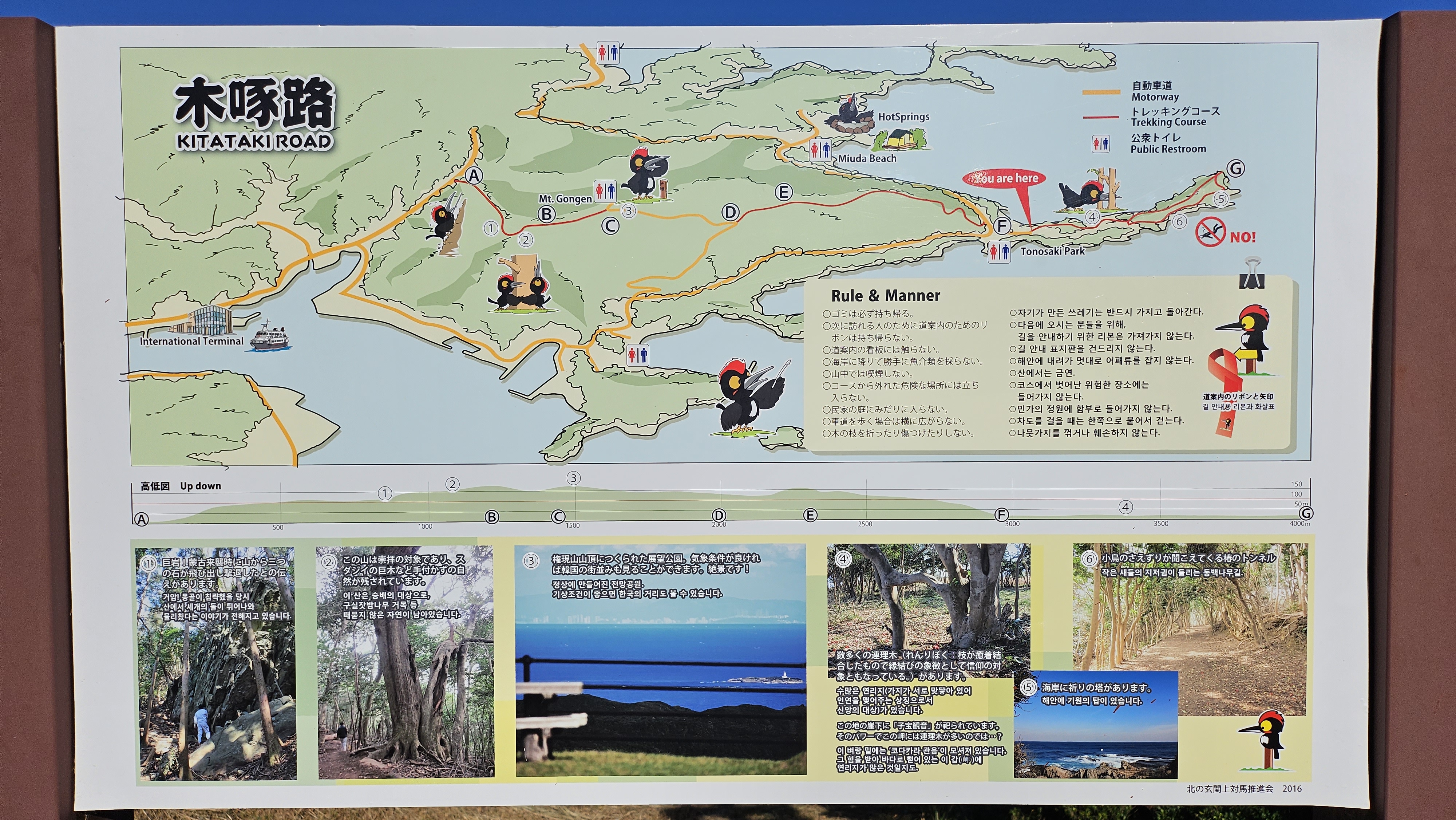
Task: Click numbered spot 4 on the map
Action: [1092, 217]
